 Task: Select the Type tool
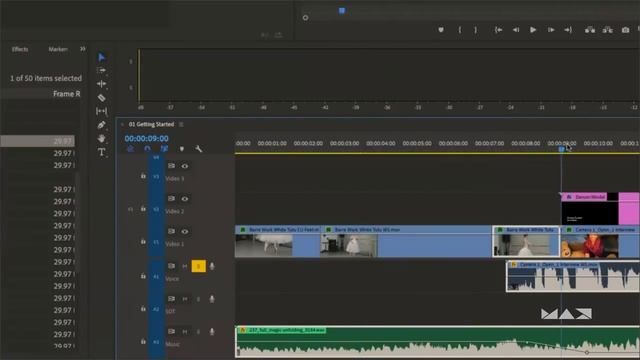click(x=102, y=152)
